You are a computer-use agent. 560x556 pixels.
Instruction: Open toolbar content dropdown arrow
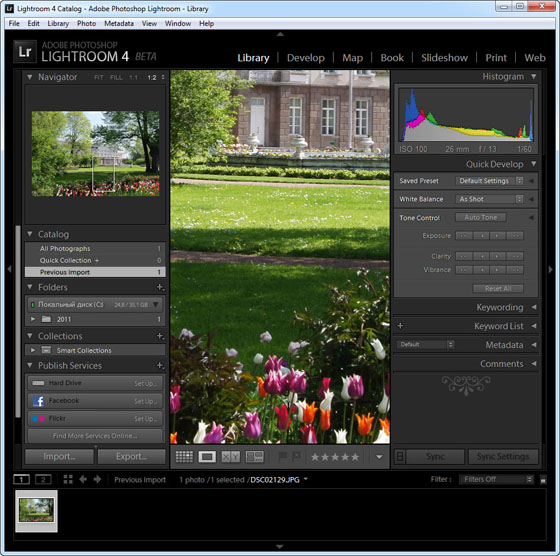pyautogui.click(x=379, y=457)
